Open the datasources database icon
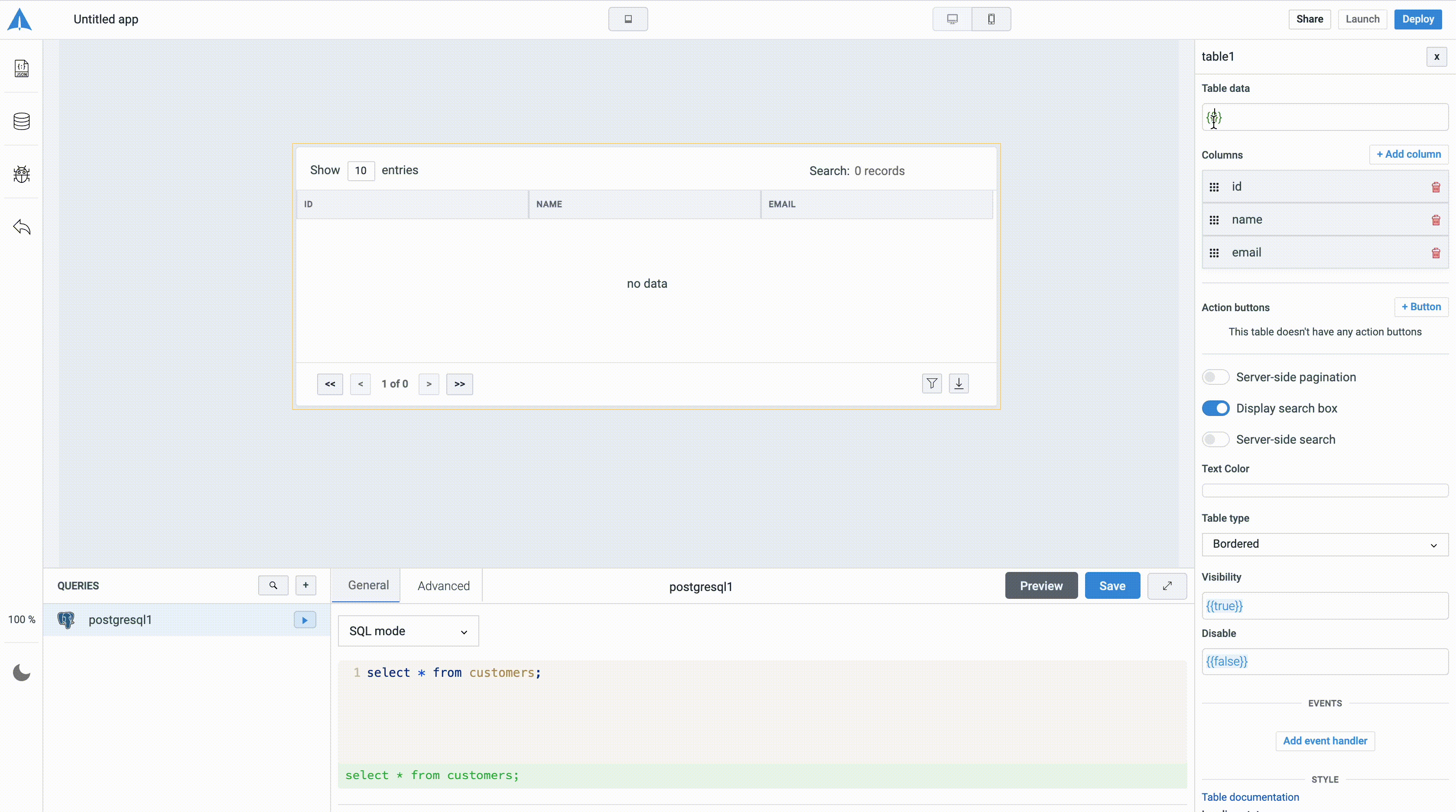 (22, 121)
